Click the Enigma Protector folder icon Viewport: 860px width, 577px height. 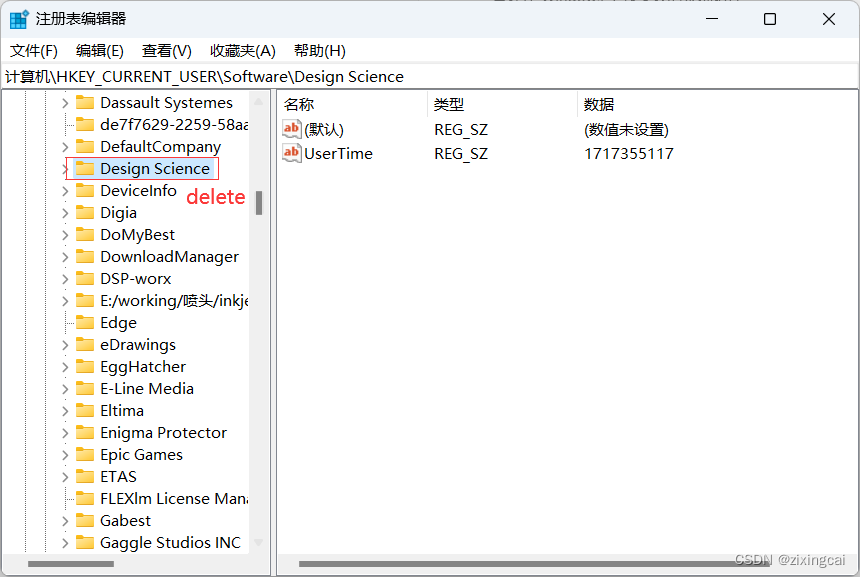tap(84, 432)
